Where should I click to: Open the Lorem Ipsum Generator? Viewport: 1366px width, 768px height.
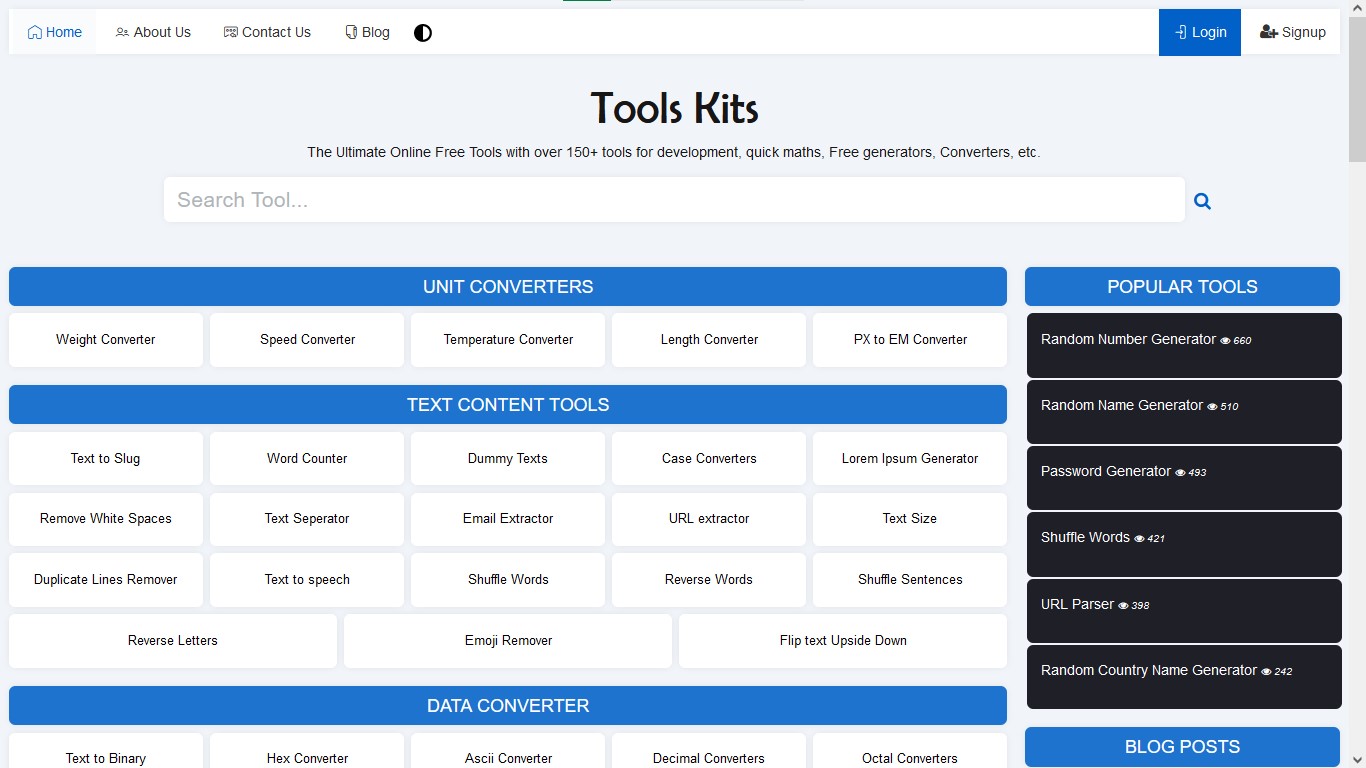tap(910, 459)
